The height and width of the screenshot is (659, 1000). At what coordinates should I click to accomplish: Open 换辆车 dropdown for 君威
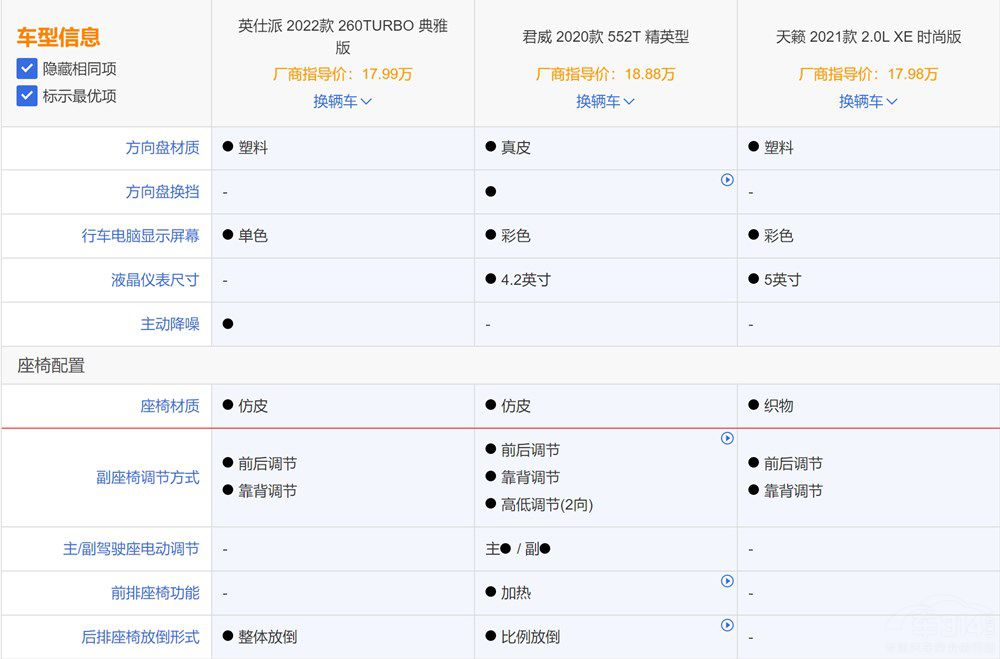tap(605, 101)
